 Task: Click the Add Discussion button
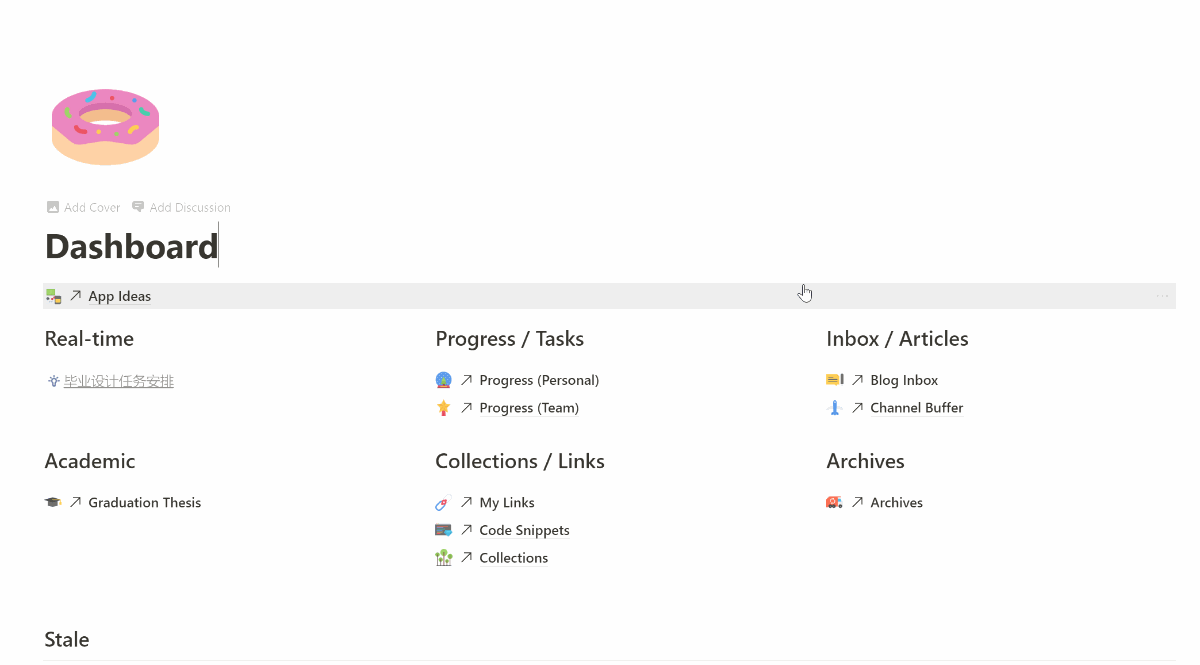coord(181,207)
